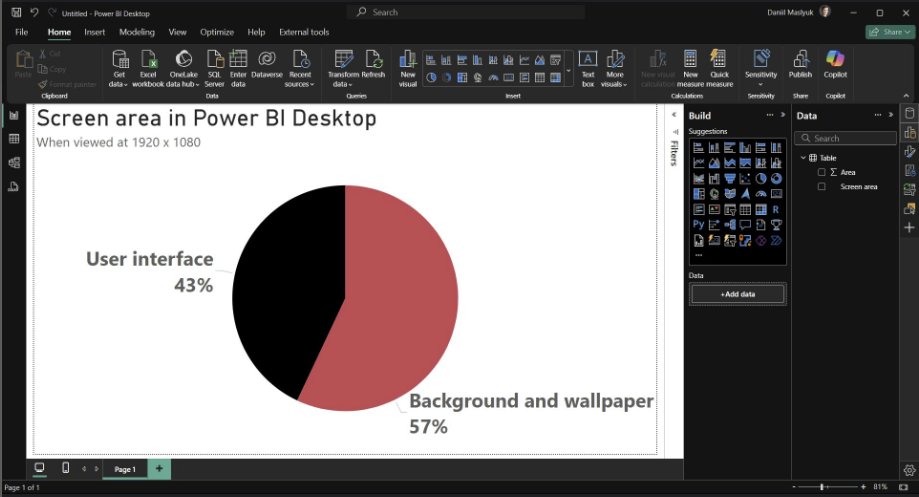Create a Quick measure
The image size is (919, 497).
719,69
